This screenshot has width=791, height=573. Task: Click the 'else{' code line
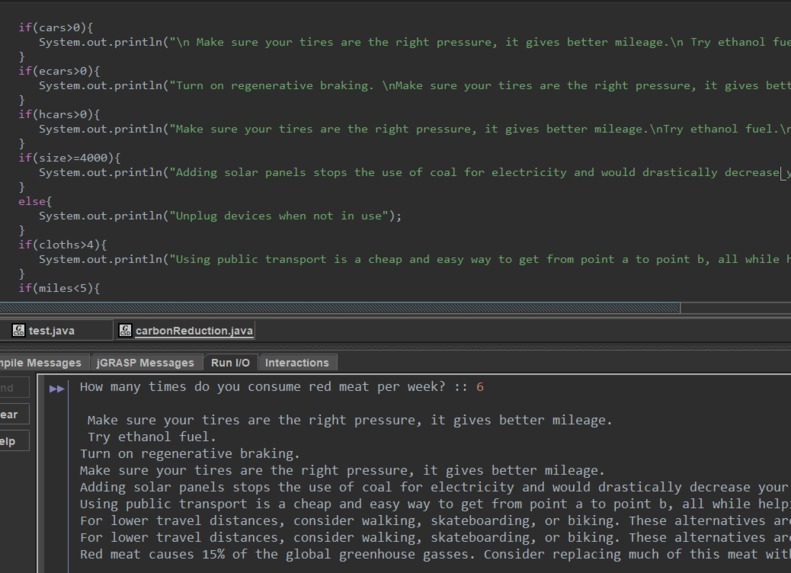click(35, 201)
